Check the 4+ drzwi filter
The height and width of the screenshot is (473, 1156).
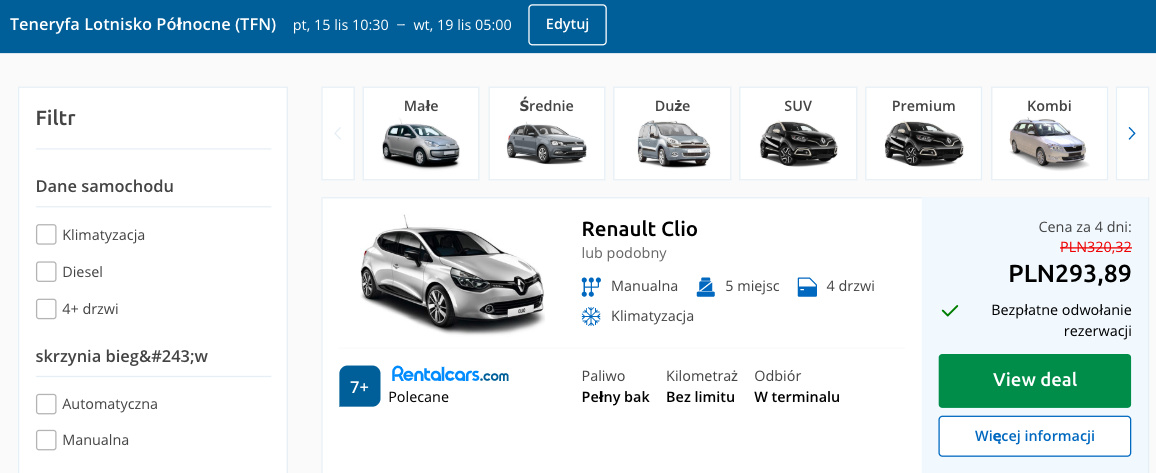pos(46,309)
